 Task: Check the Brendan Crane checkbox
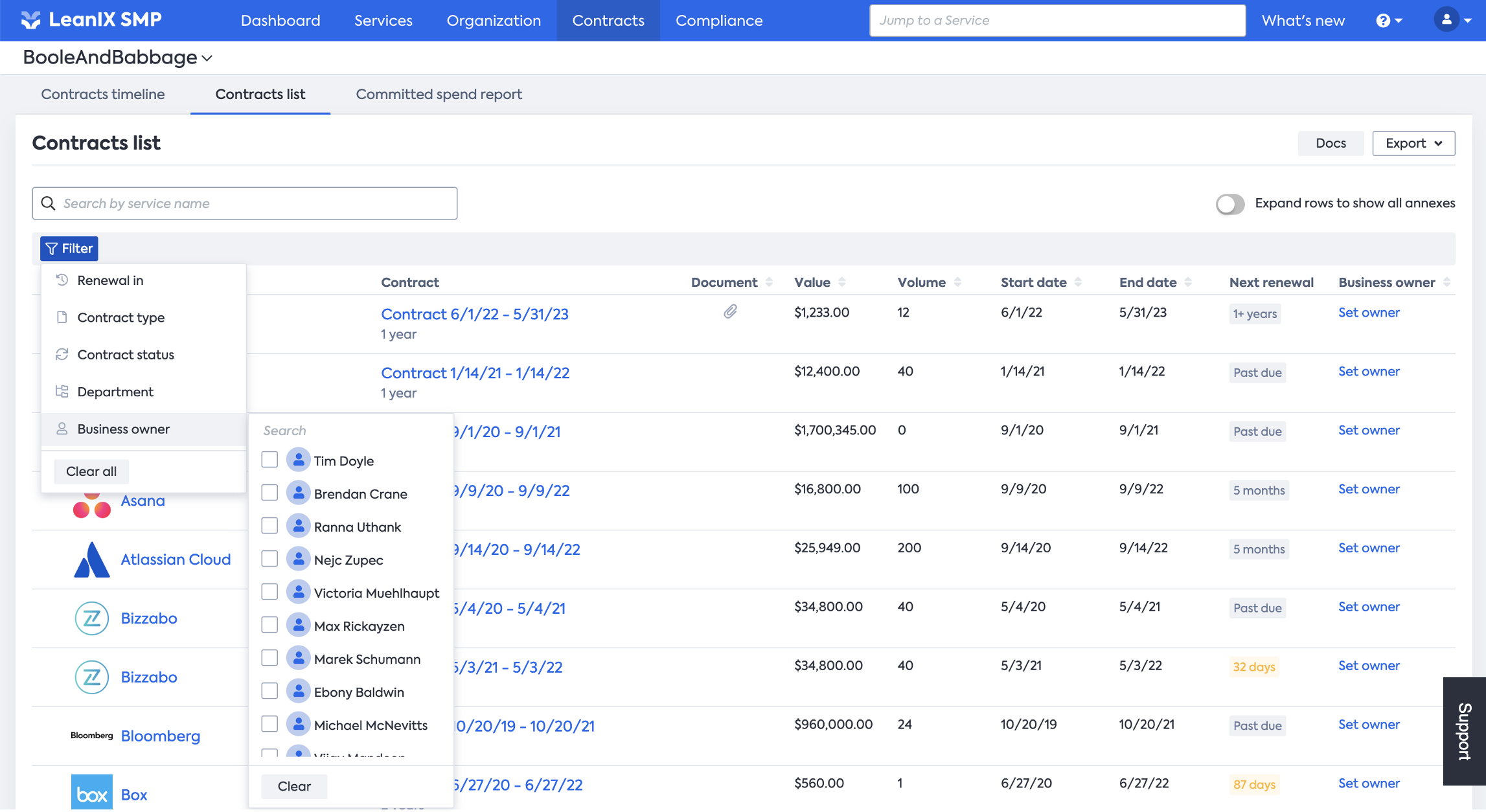point(269,493)
